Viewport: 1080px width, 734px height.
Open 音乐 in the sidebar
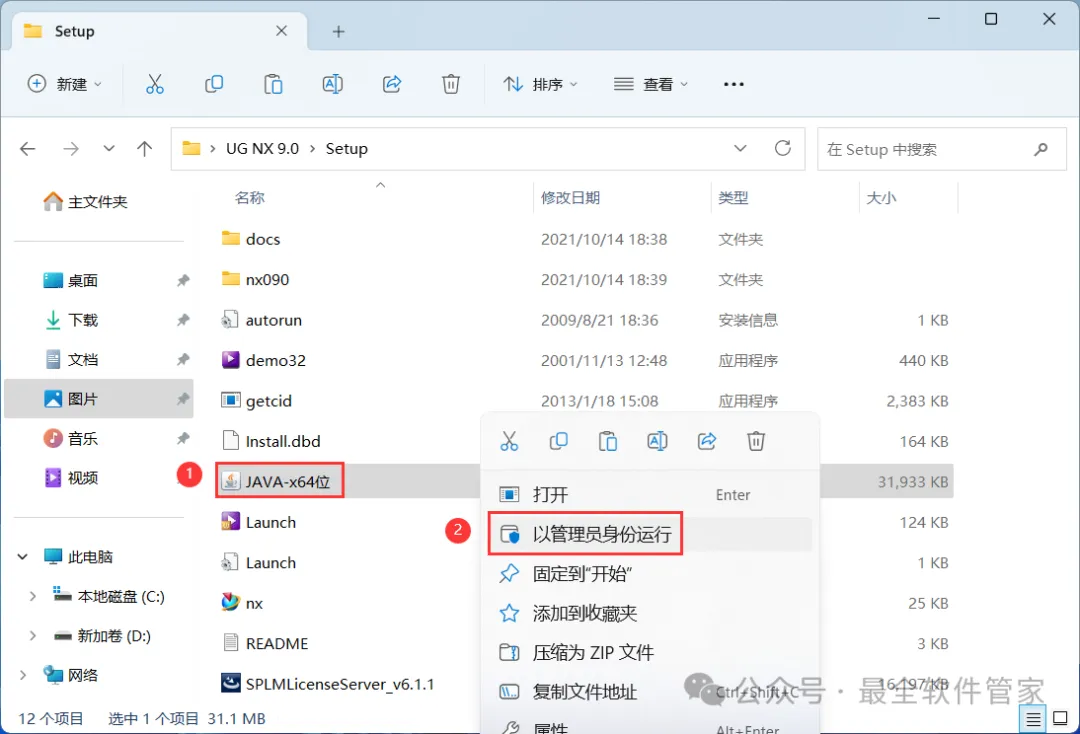click(x=71, y=438)
